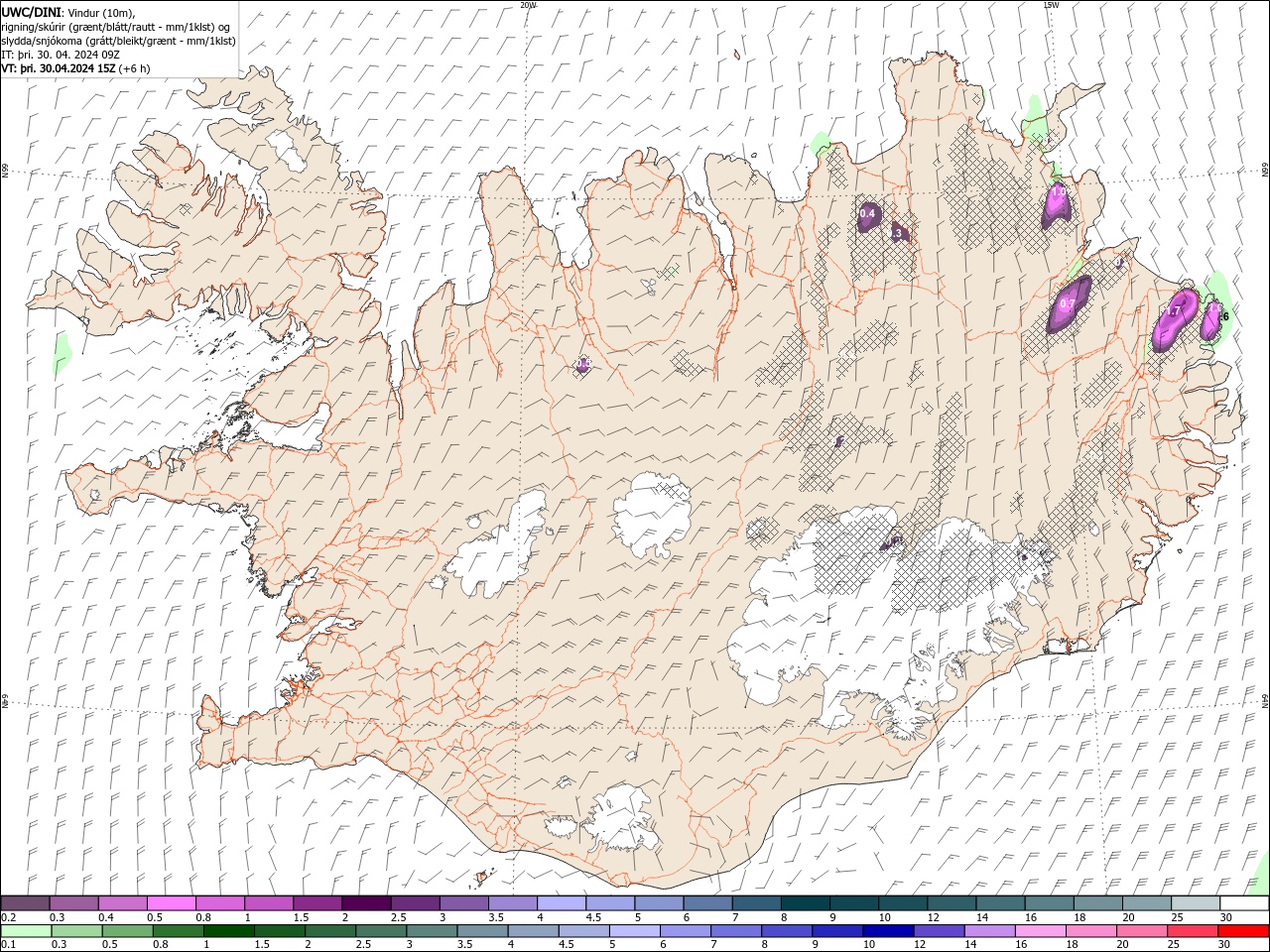Select the 0.4 precipitation blob label
1270x952 pixels.
point(867,213)
